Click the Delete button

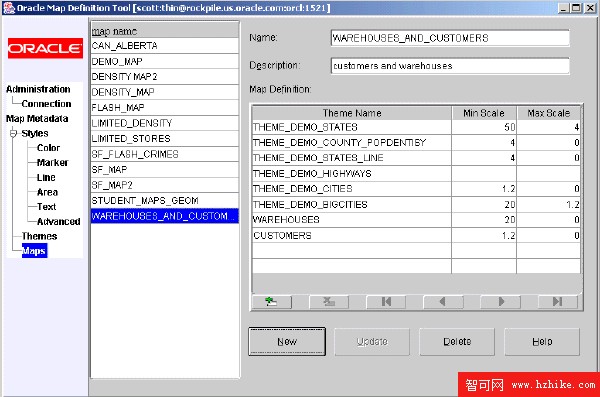tap(457, 341)
